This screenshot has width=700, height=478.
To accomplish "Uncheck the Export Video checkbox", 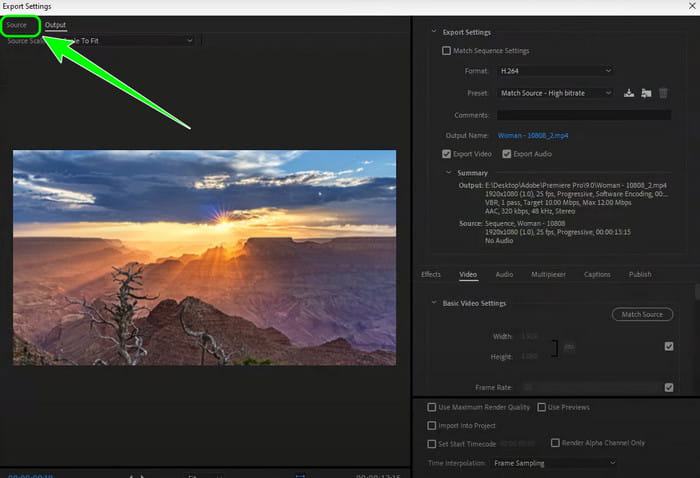I will (447, 154).
